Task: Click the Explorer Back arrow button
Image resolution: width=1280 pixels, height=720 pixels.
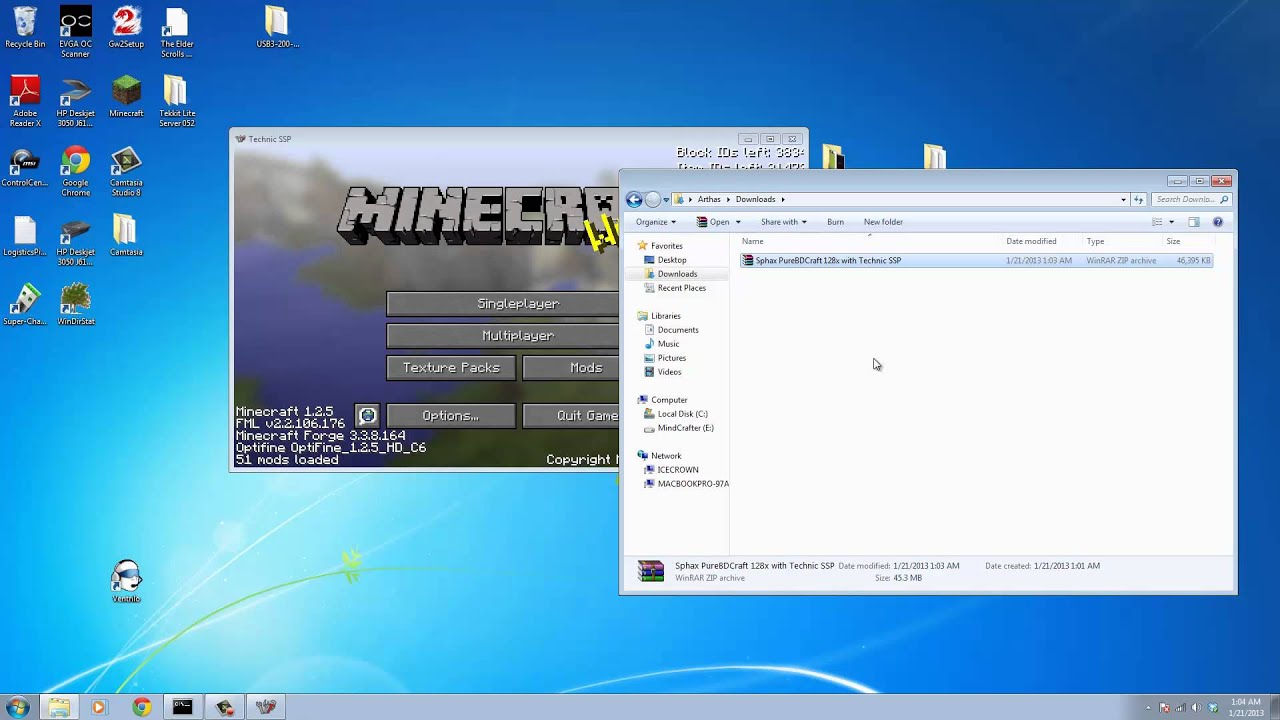Action: click(634, 199)
